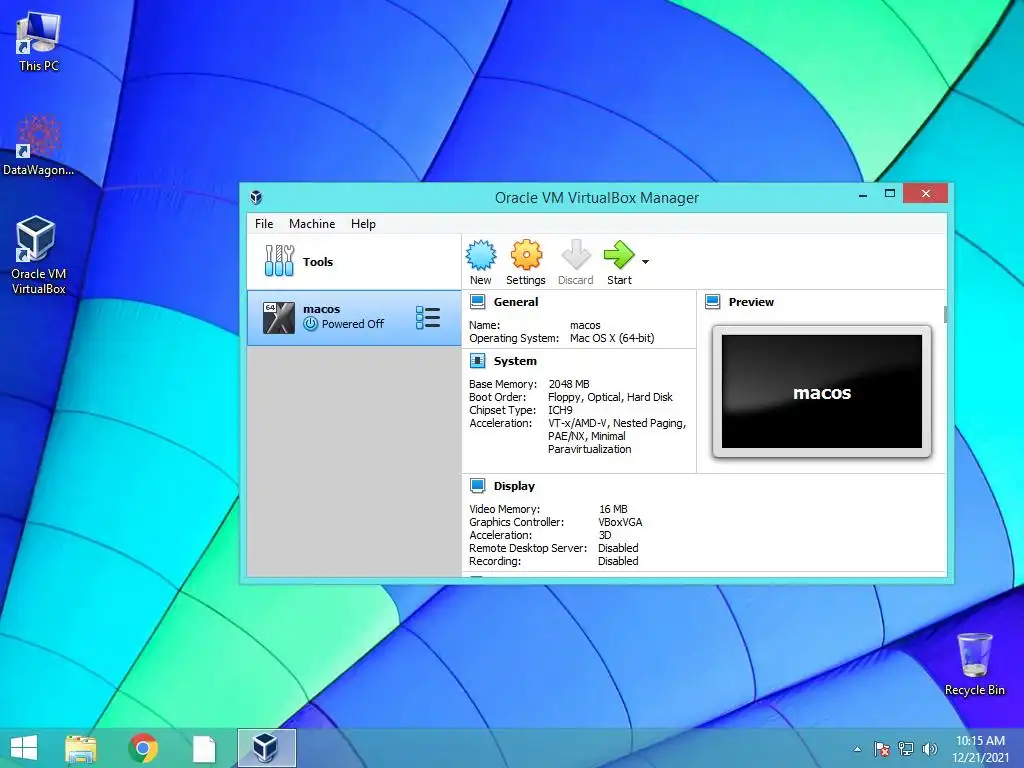Select the Recycle Bin desktop icon
The image size is (1024, 768).
tap(974, 664)
